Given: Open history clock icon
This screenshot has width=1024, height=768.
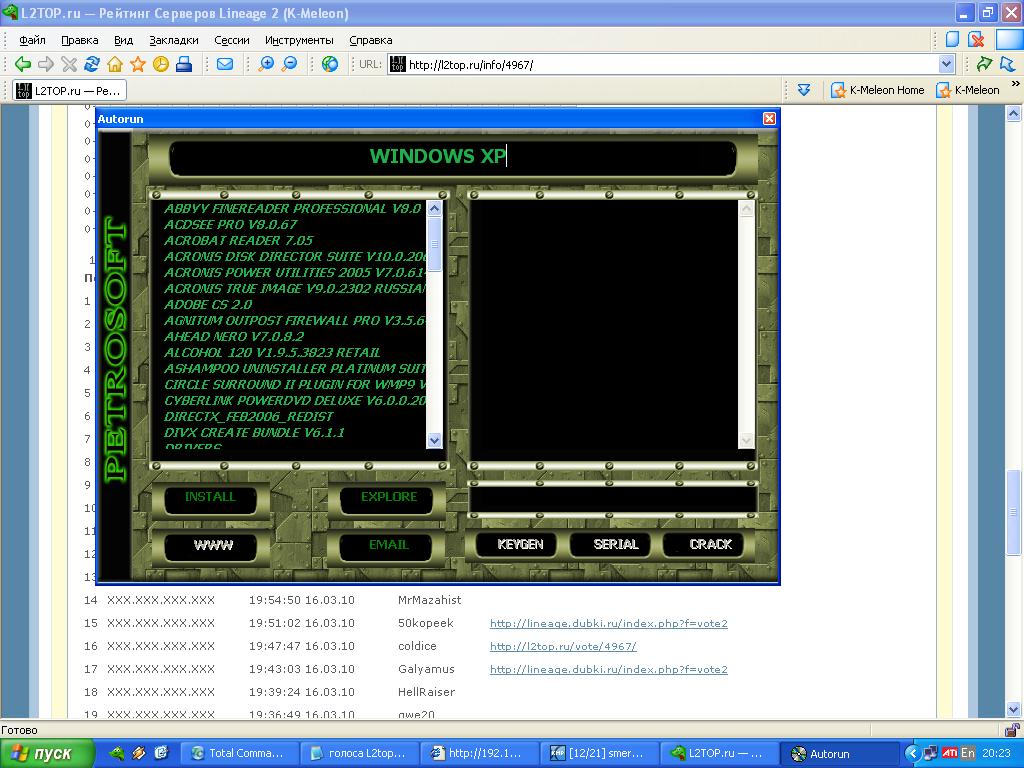Looking at the screenshot, I should coord(161,64).
